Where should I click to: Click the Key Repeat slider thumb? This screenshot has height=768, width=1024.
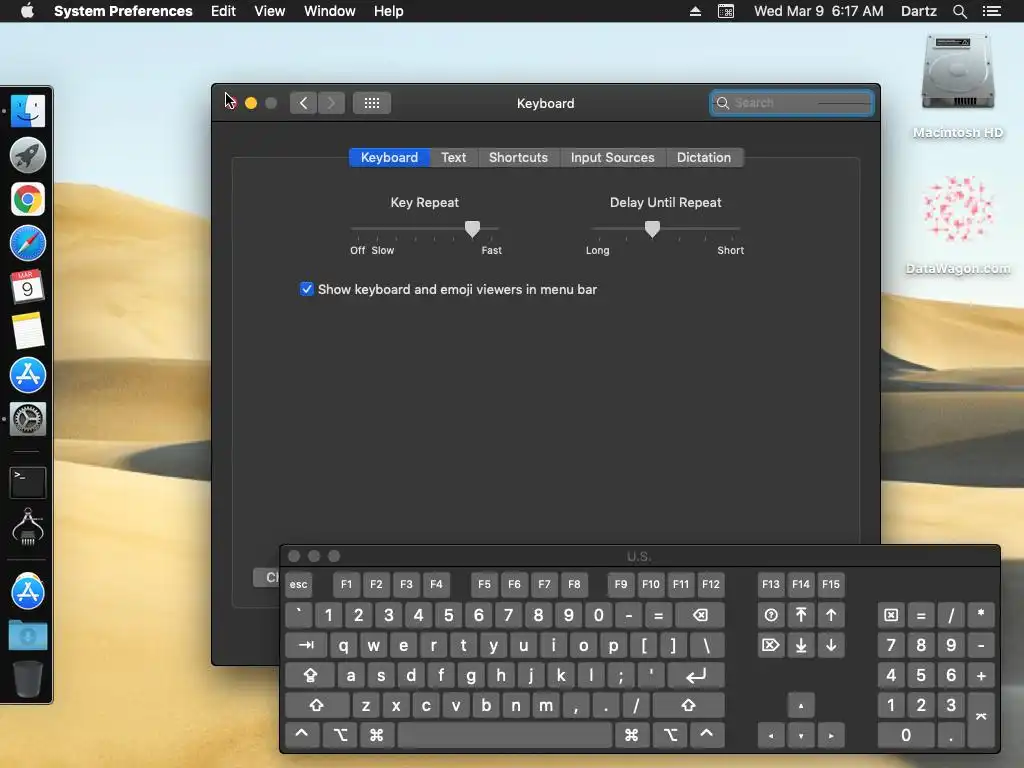(x=472, y=229)
